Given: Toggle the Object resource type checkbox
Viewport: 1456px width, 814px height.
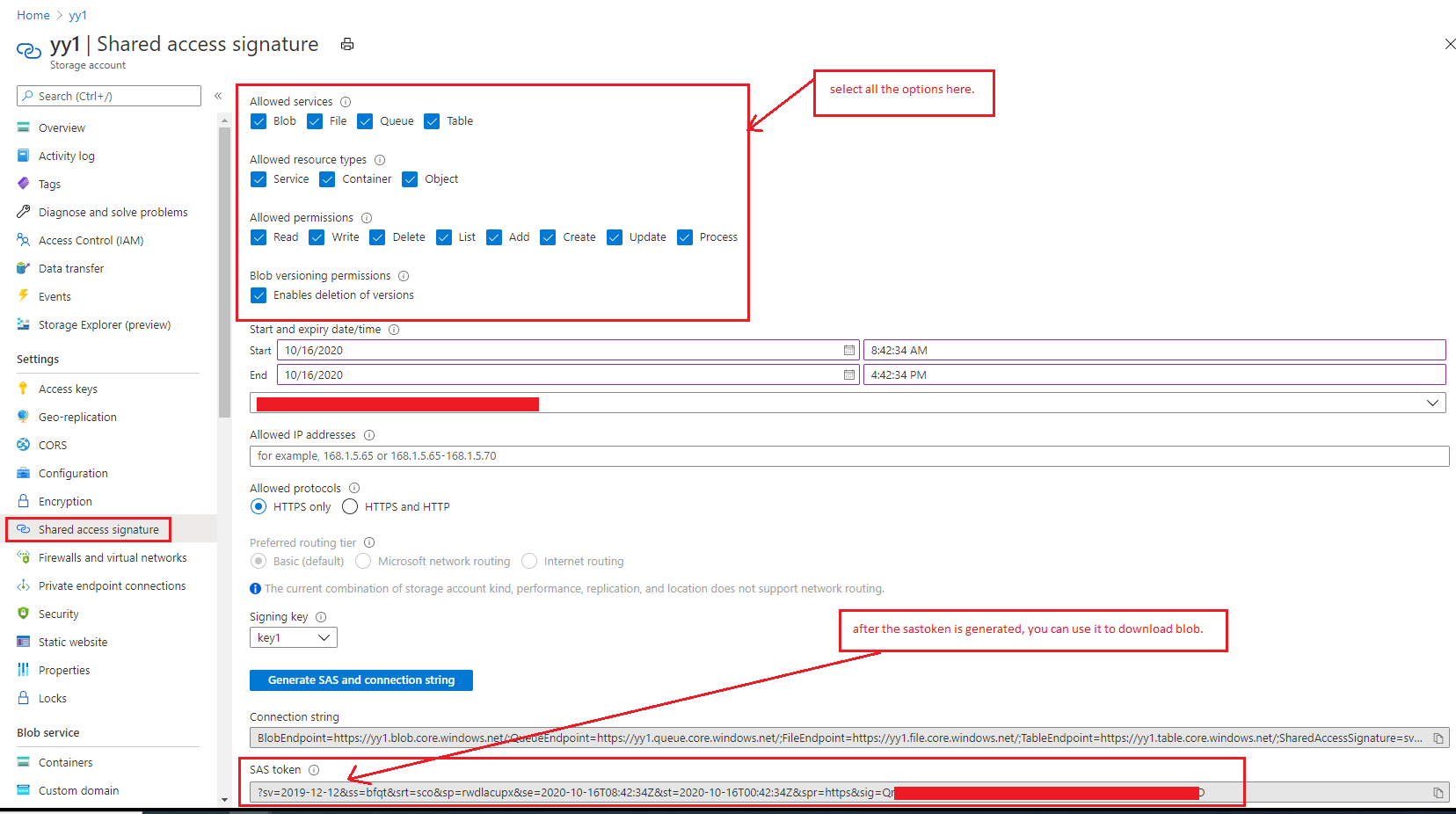Looking at the screenshot, I should click(x=410, y=179).
